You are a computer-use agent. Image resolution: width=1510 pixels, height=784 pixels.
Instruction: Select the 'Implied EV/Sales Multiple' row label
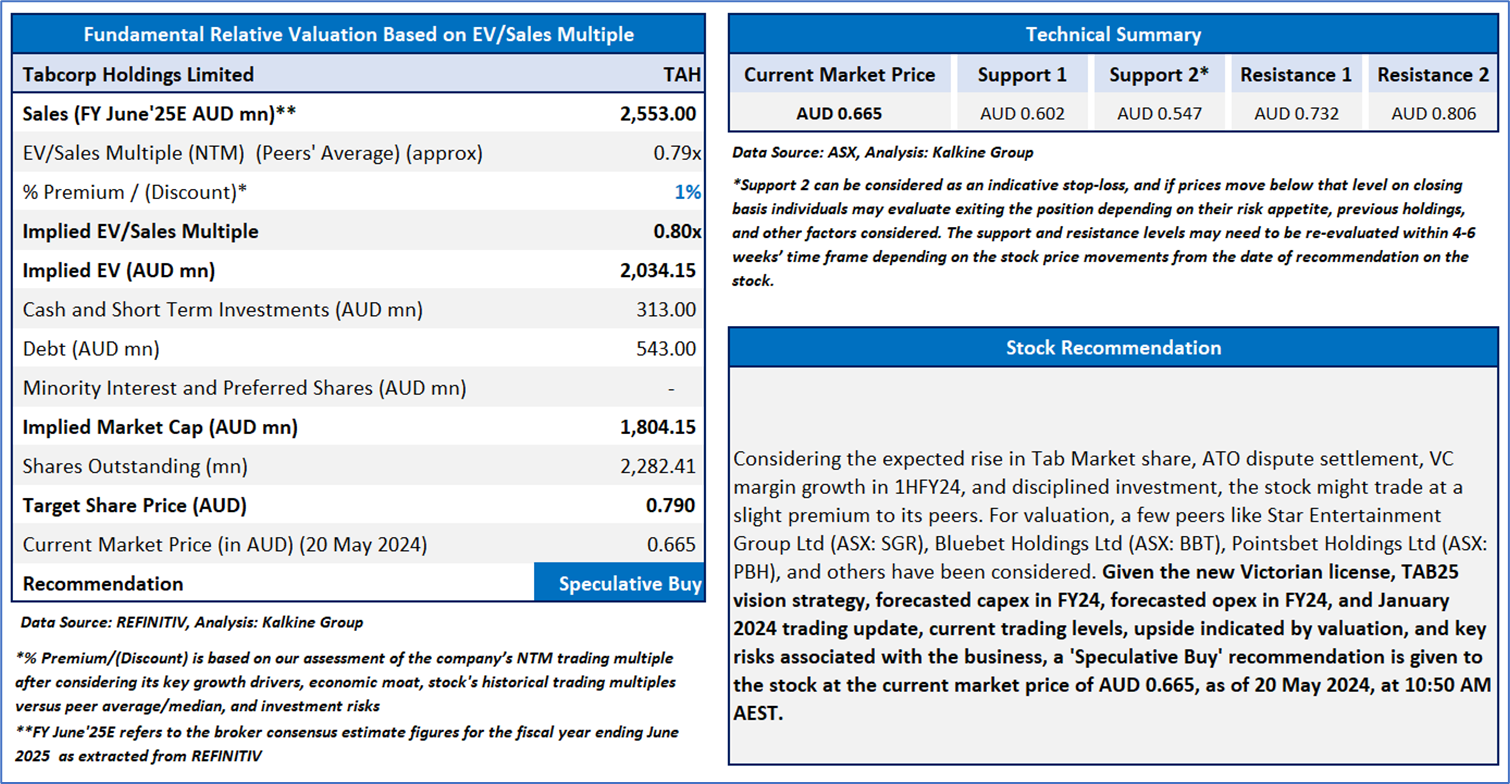coord(140,231)
